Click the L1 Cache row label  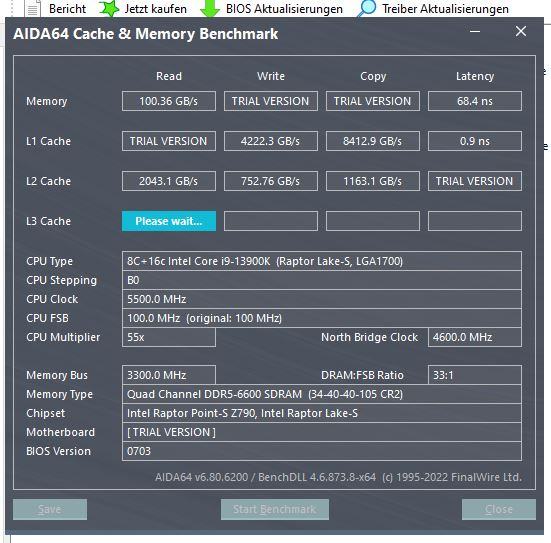(x=48, y=141)
